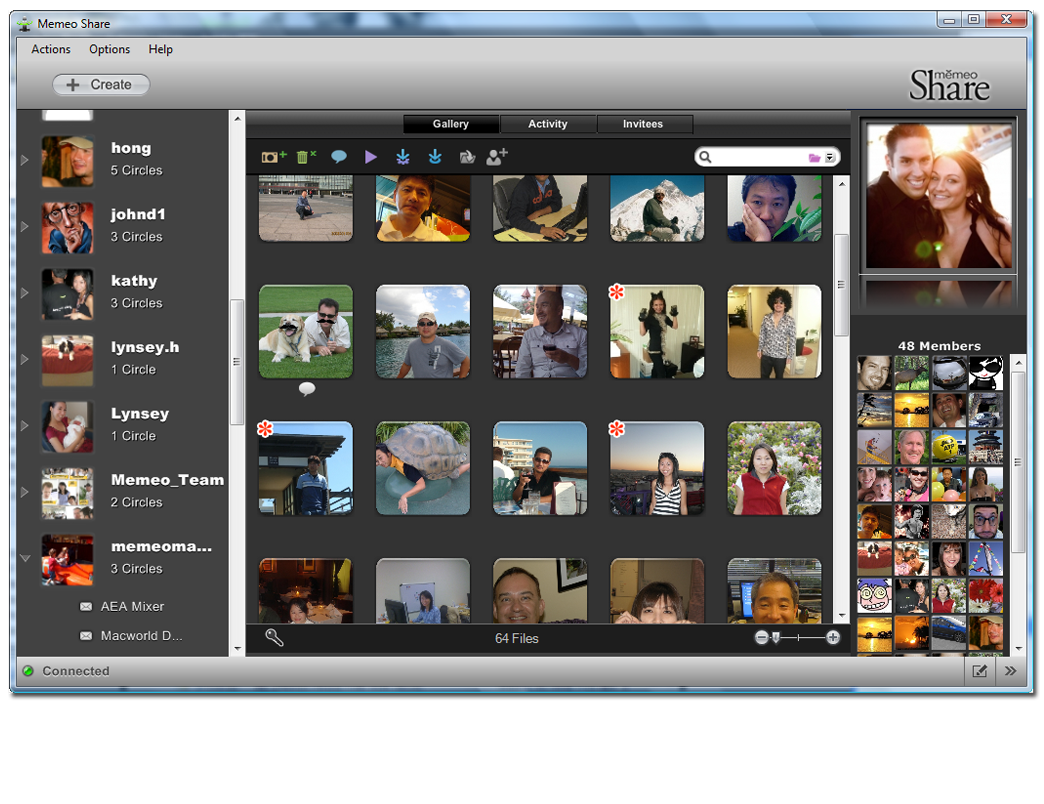Start slideshow with purple play icon
Image resolution: width=1044 pixels, height=804 pixels.
pyautogui.click(x=371, y=157)
